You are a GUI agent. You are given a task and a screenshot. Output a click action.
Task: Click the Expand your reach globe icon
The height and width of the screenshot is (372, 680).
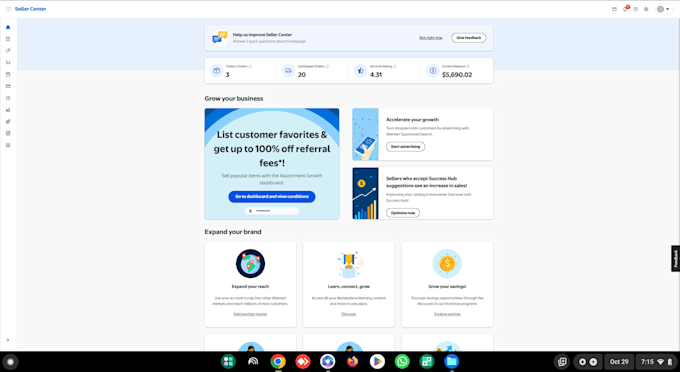[x=250, y=264]
